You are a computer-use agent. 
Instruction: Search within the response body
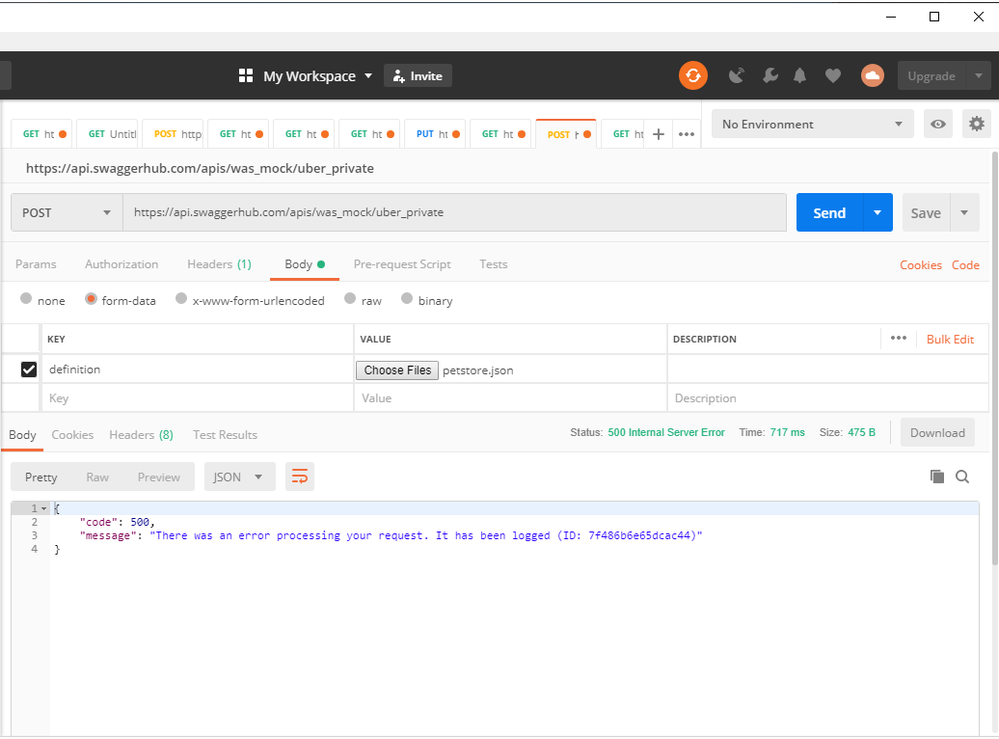coord(962,477)
